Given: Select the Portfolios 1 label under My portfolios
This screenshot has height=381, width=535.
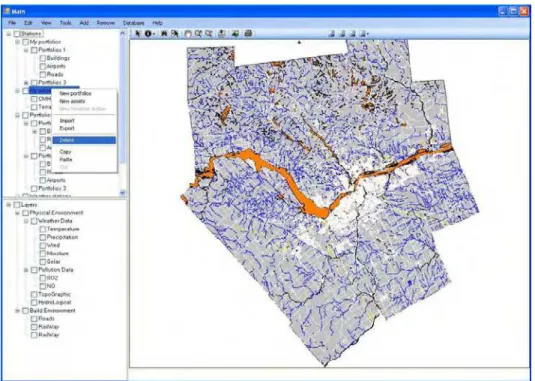Looking at the screenshot, I should (x=52, y=50).
